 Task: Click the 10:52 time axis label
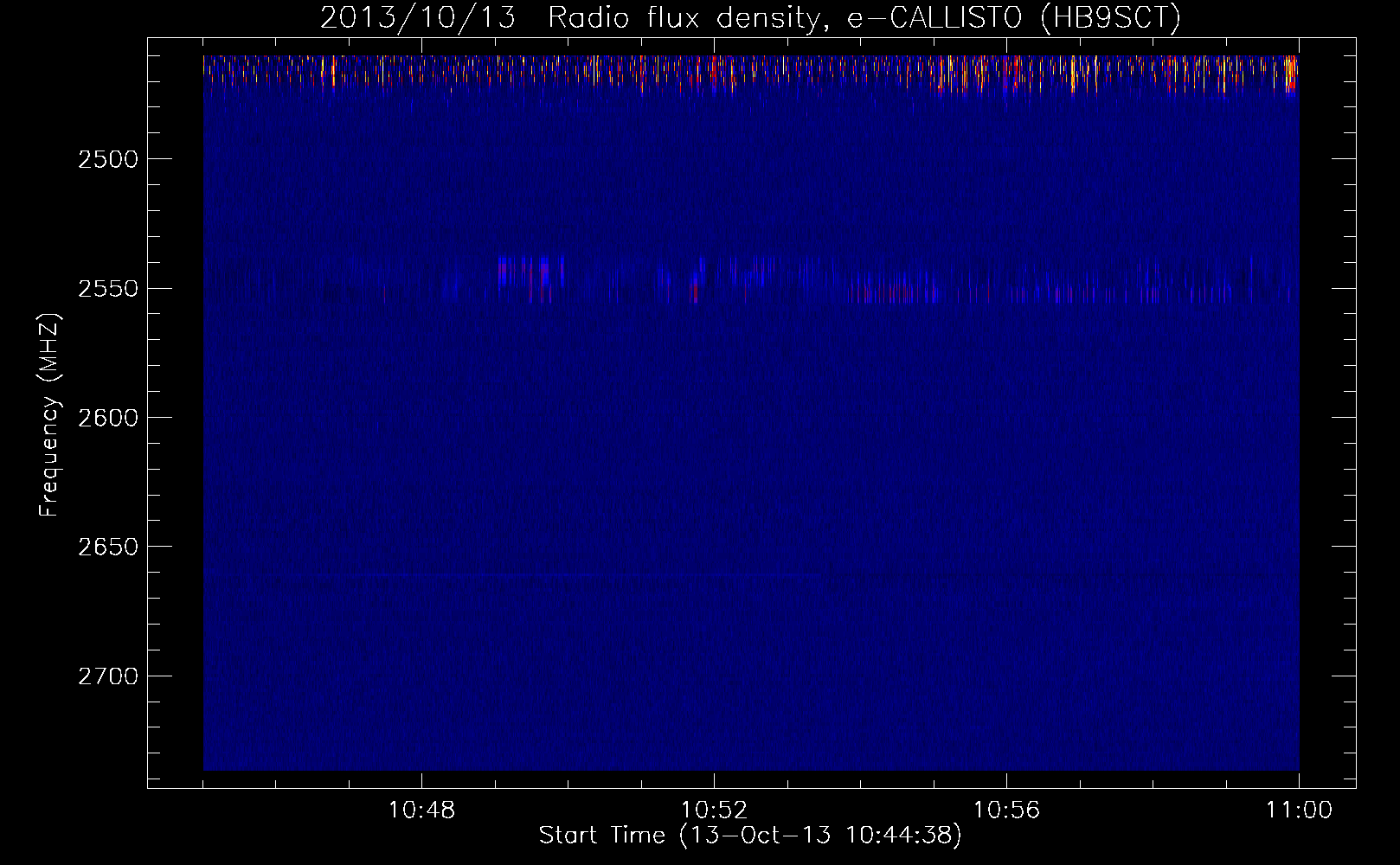[x=714, y=811]
